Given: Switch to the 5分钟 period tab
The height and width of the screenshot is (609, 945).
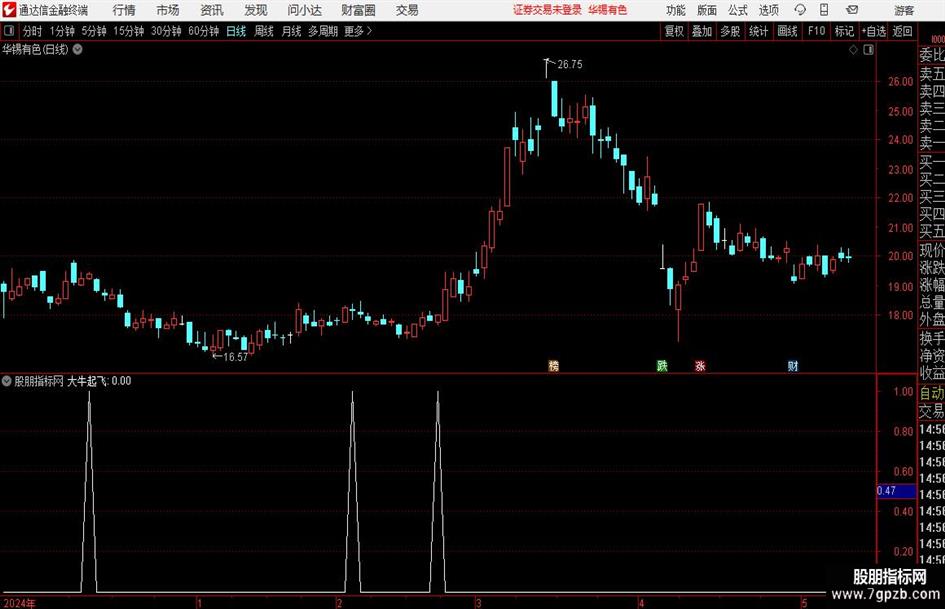Looking at the screenshot, I should 94,31.
